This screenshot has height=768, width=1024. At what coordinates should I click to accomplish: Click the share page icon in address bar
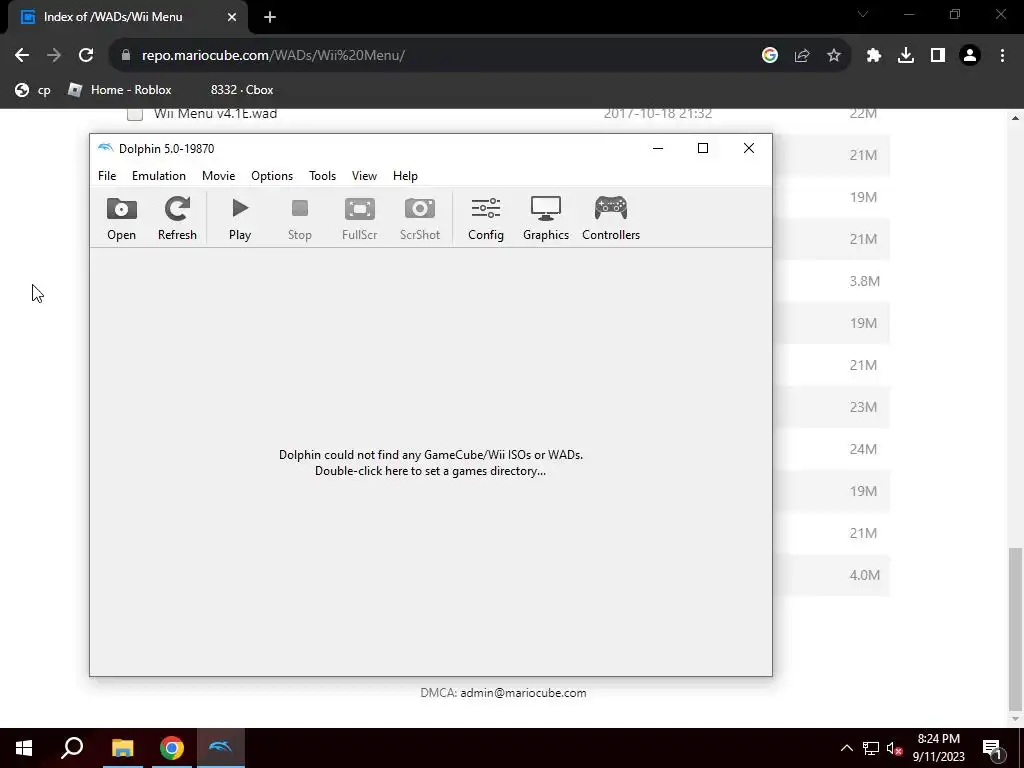point(802,56)
